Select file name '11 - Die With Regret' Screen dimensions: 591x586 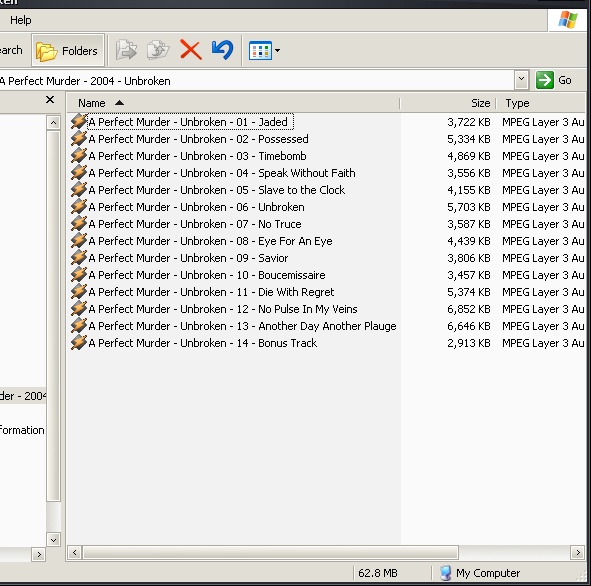coord(211,292)
